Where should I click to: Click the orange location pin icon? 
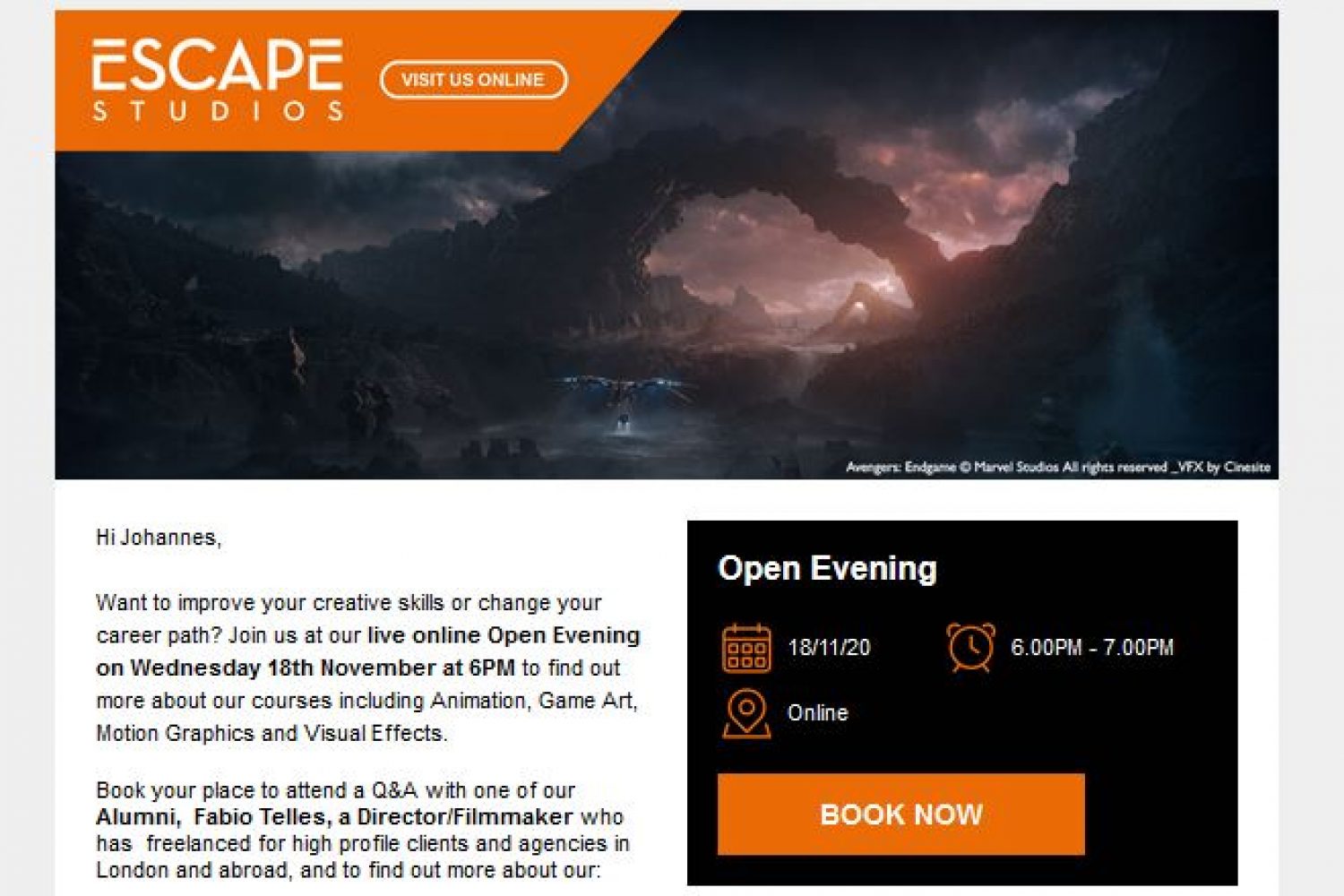745,713
